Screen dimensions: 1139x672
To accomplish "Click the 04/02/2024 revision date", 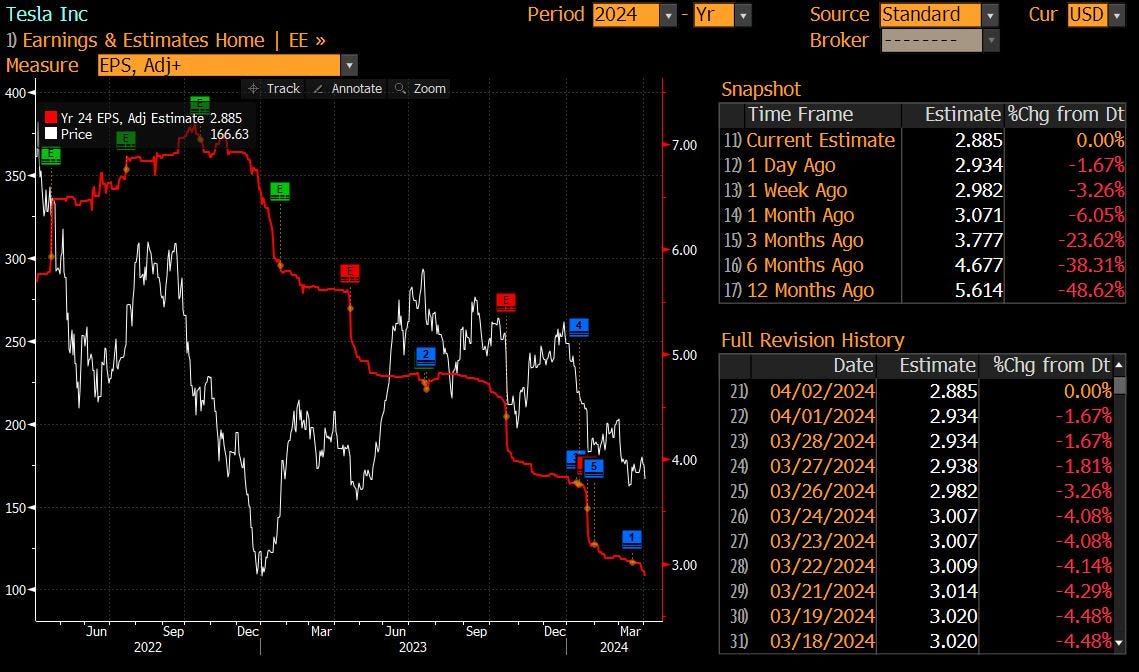I will 822,391.
